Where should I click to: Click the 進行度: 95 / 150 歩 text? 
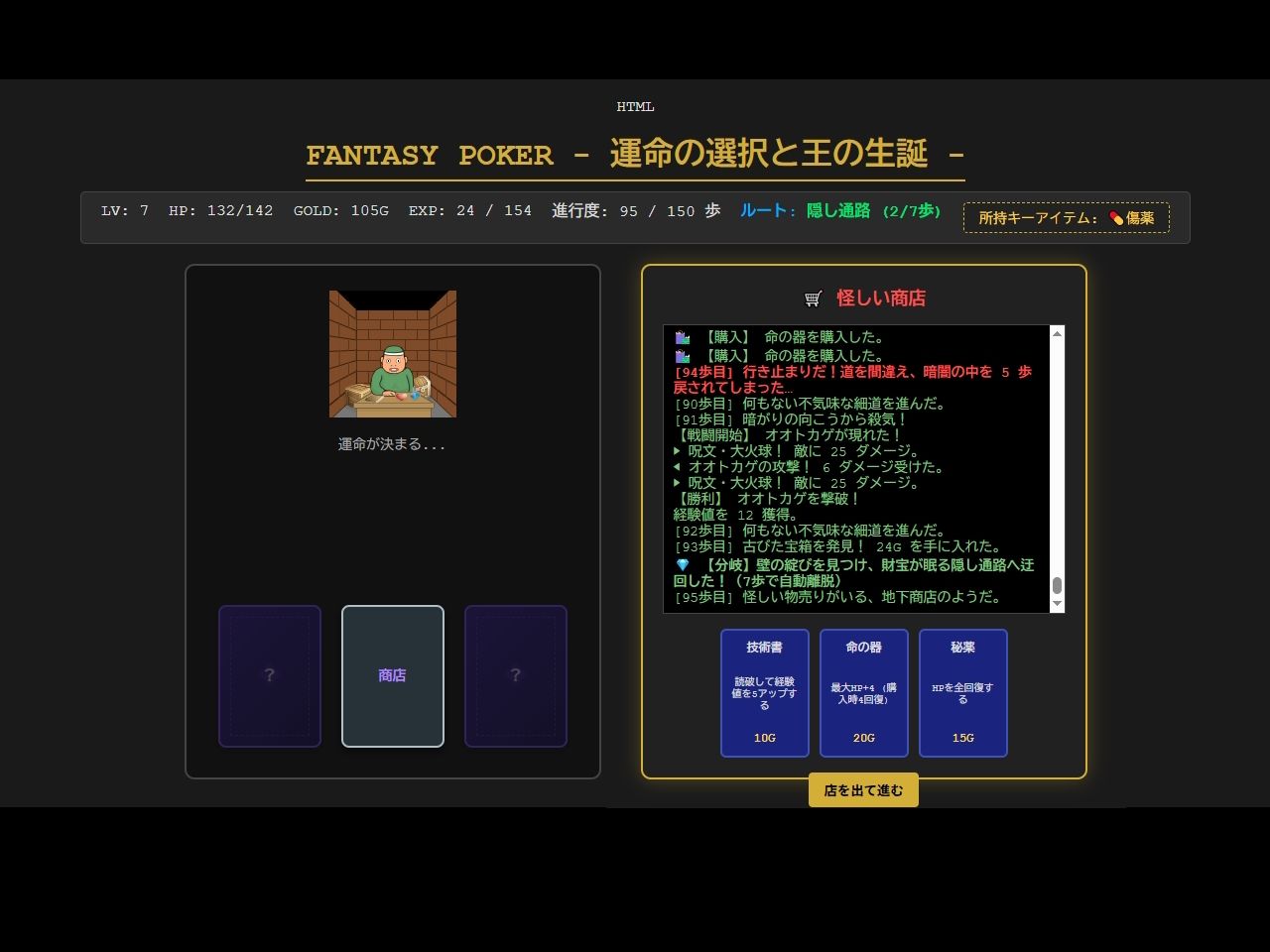(x=636, y=211)
